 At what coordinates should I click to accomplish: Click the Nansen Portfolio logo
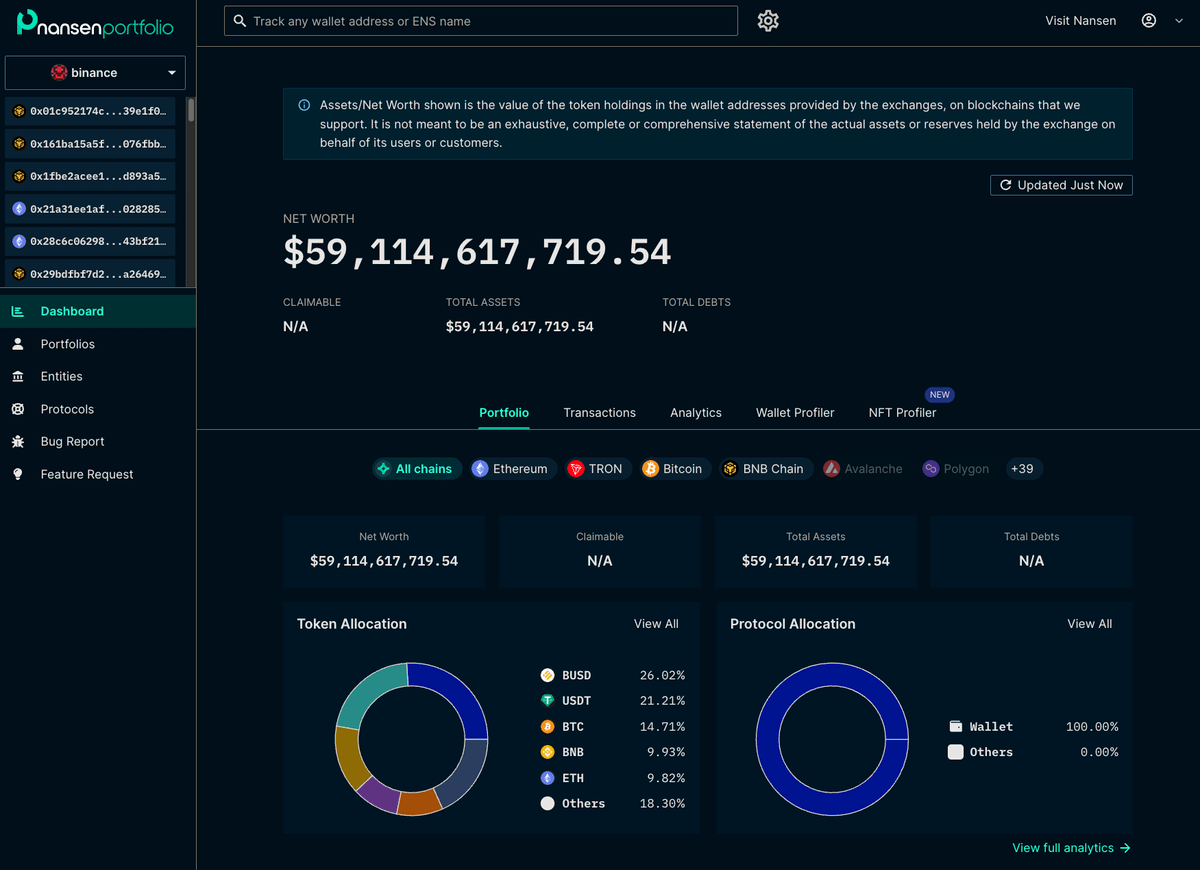tap(95, 24)
